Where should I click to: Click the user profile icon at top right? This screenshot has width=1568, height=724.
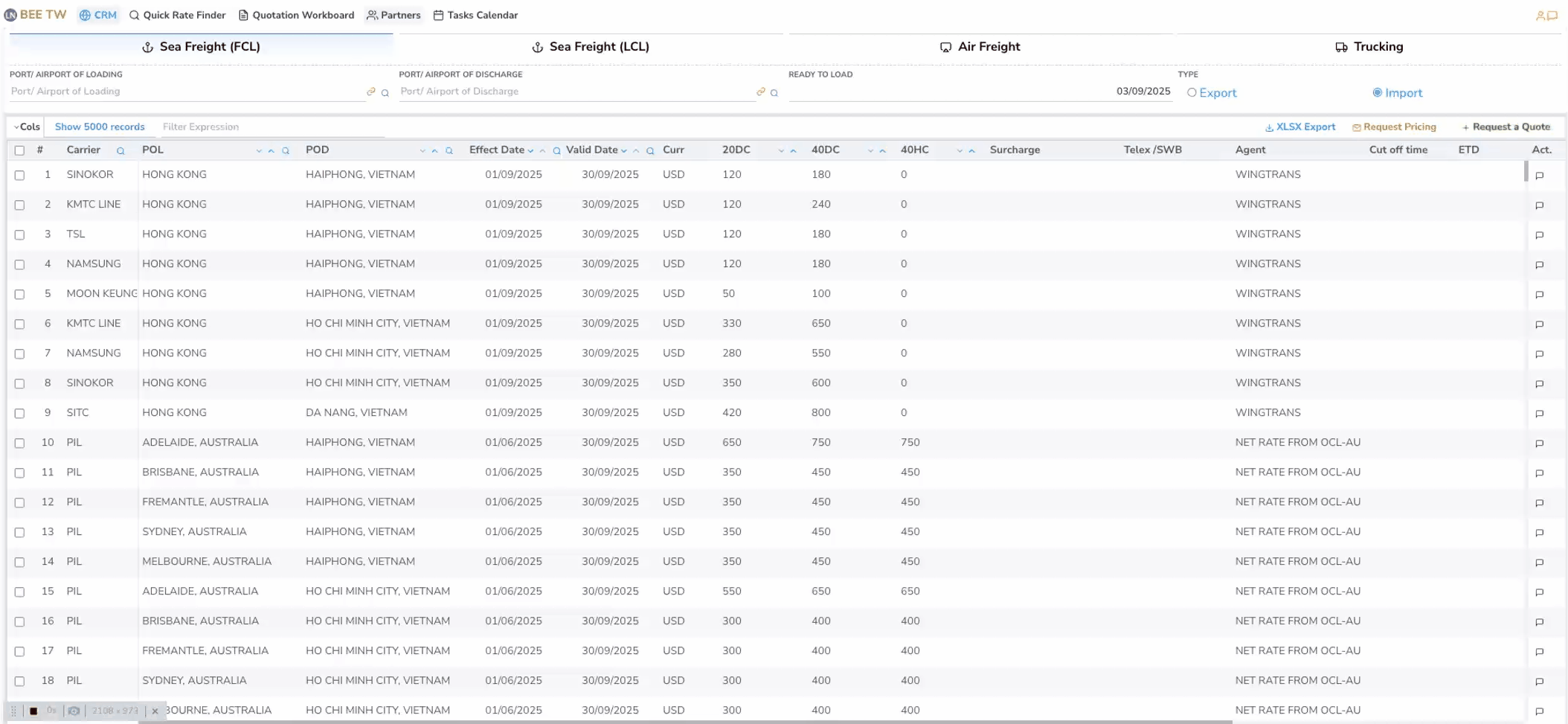point(1540,16)
